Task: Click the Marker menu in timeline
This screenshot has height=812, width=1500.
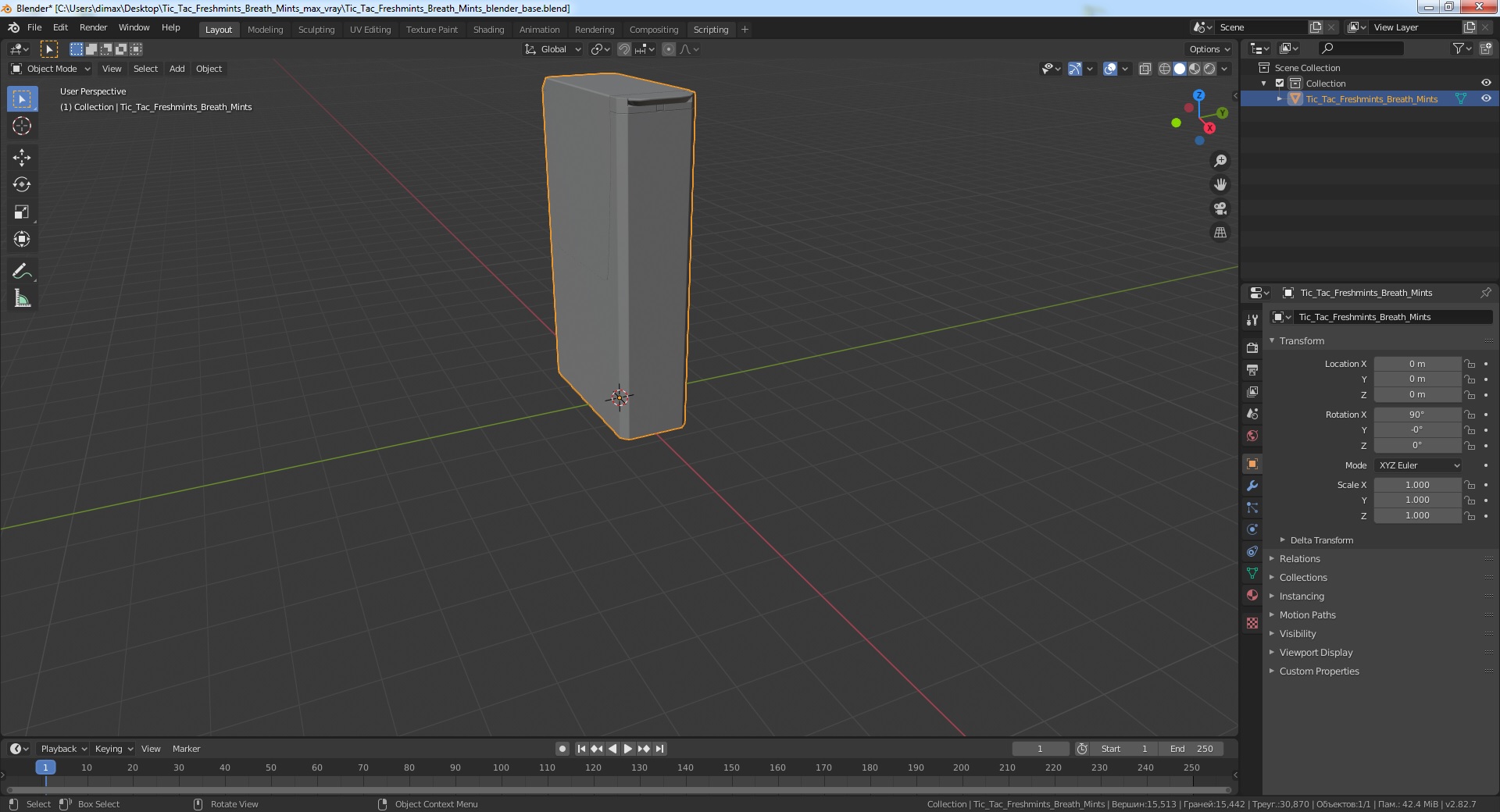Action: [x=186, y=749]
